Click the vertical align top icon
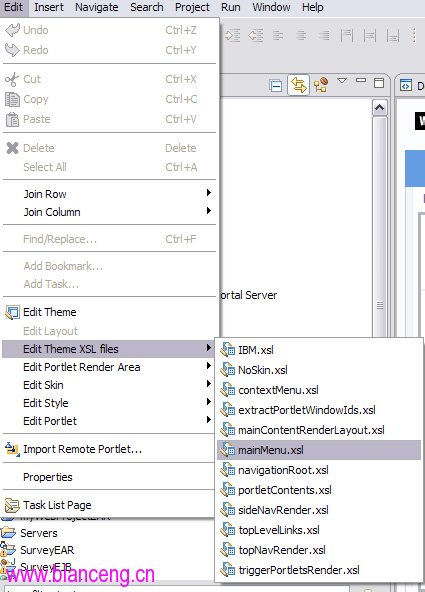 (x=346, y=36)
